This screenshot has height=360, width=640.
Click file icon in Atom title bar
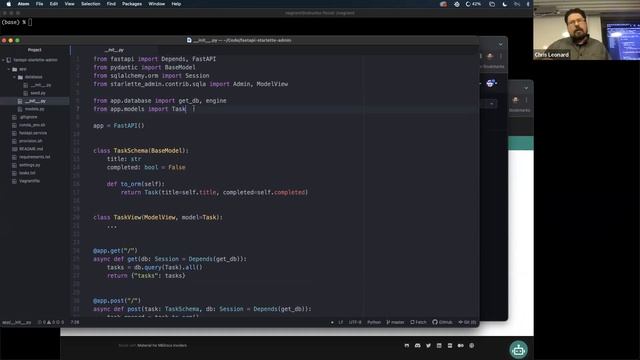189,40
